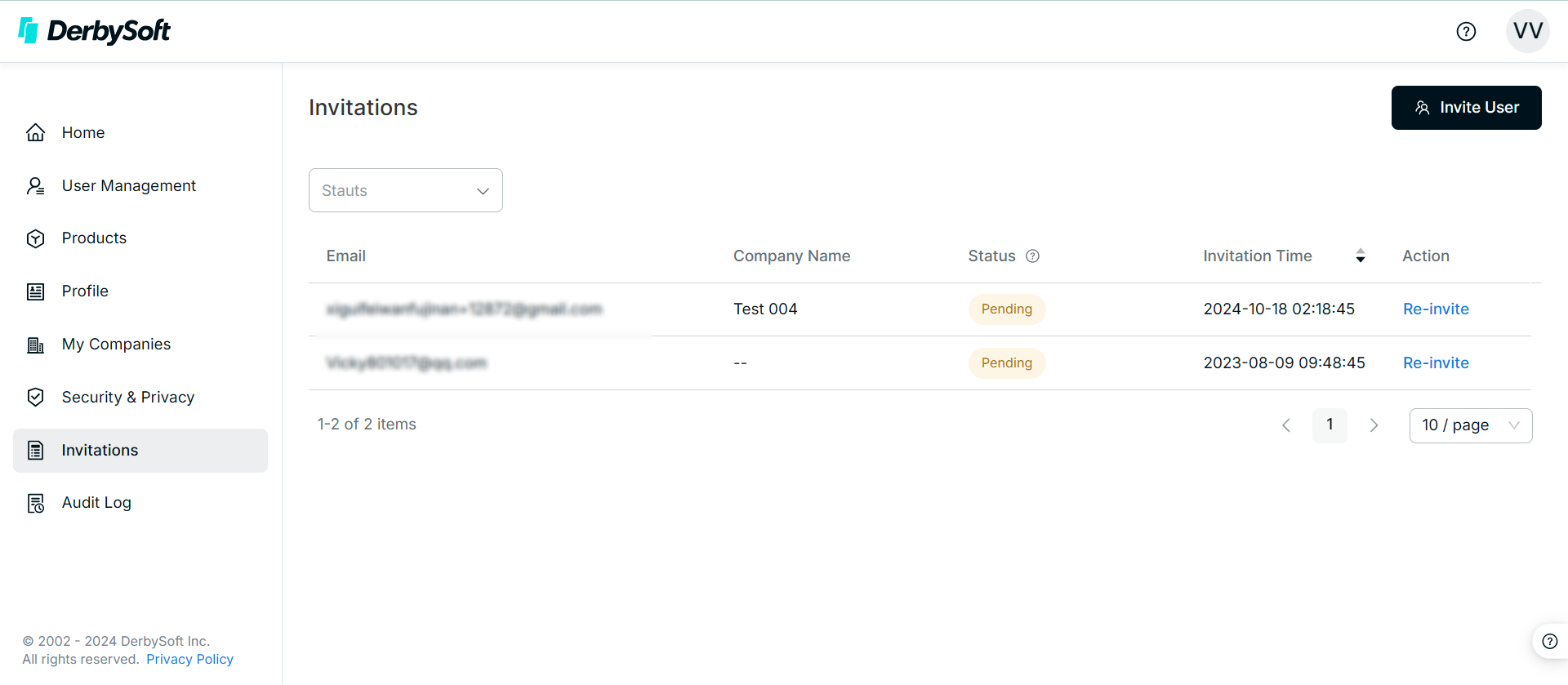Click the DerbySoft logo
The height and width of the screenshot is (685, 1568).
pyautogui.click(x=94, y=31)
